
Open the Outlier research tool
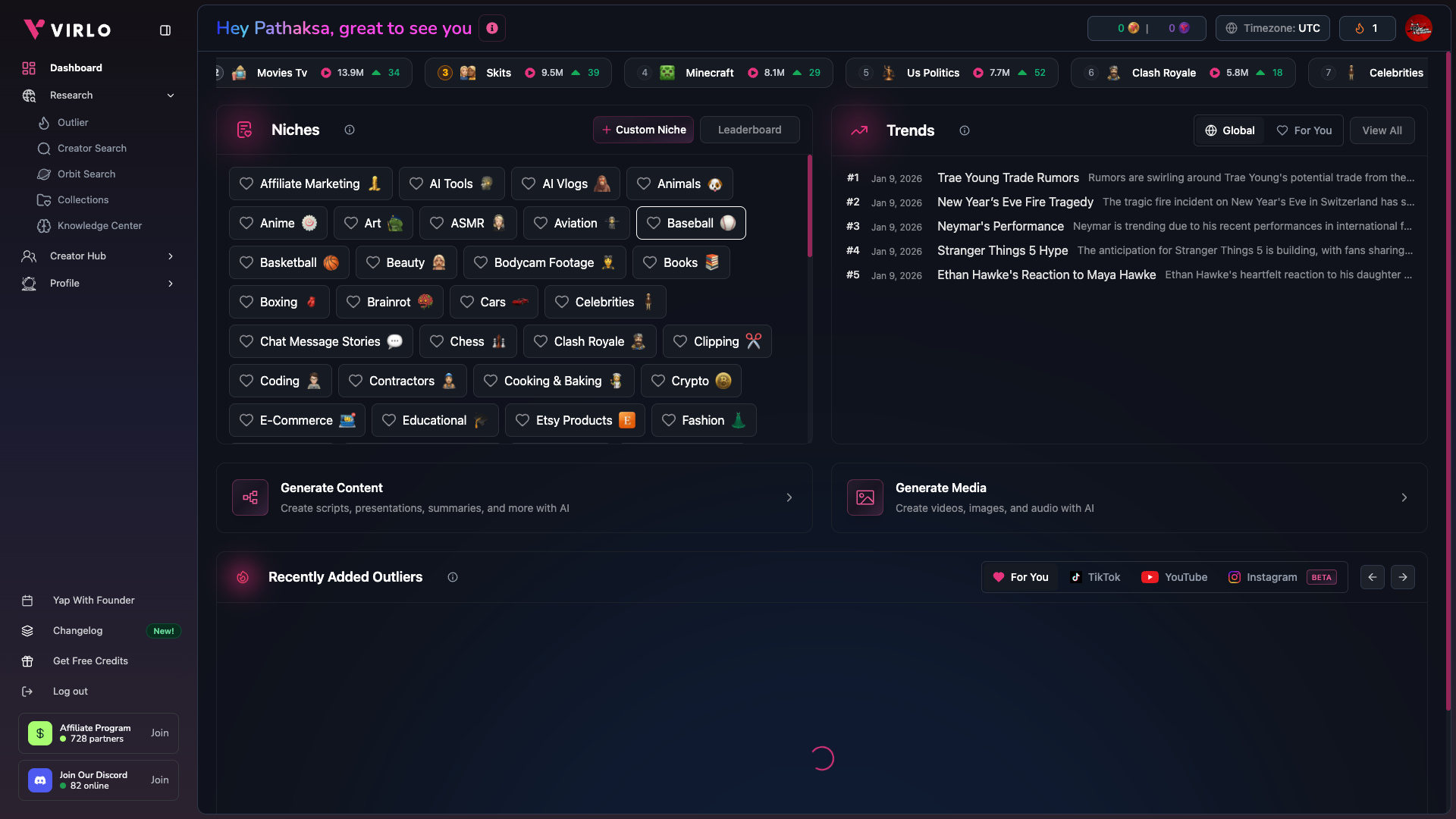click(x=73, y=122)
